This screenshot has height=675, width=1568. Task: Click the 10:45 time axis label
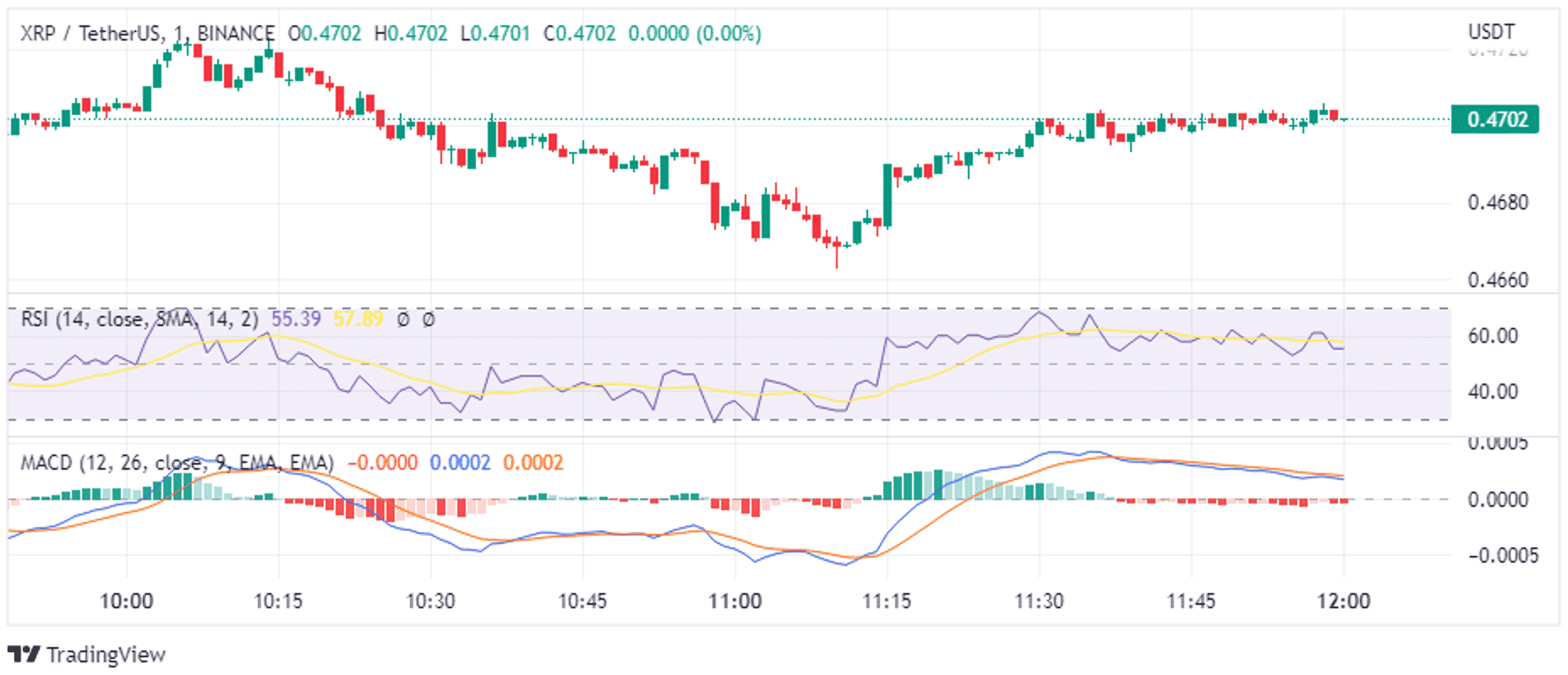click(583, 602)
